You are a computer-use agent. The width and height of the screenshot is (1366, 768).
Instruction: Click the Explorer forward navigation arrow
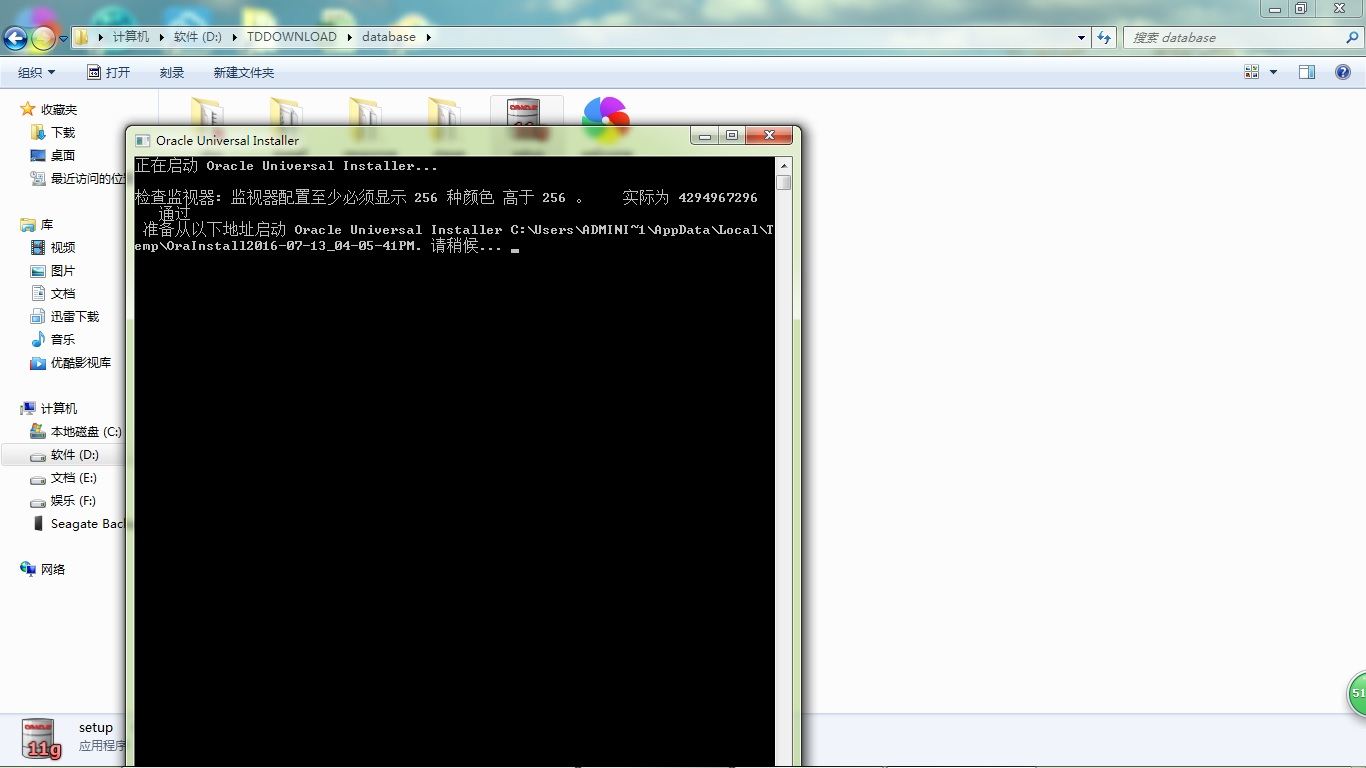[x=43, y=38]
